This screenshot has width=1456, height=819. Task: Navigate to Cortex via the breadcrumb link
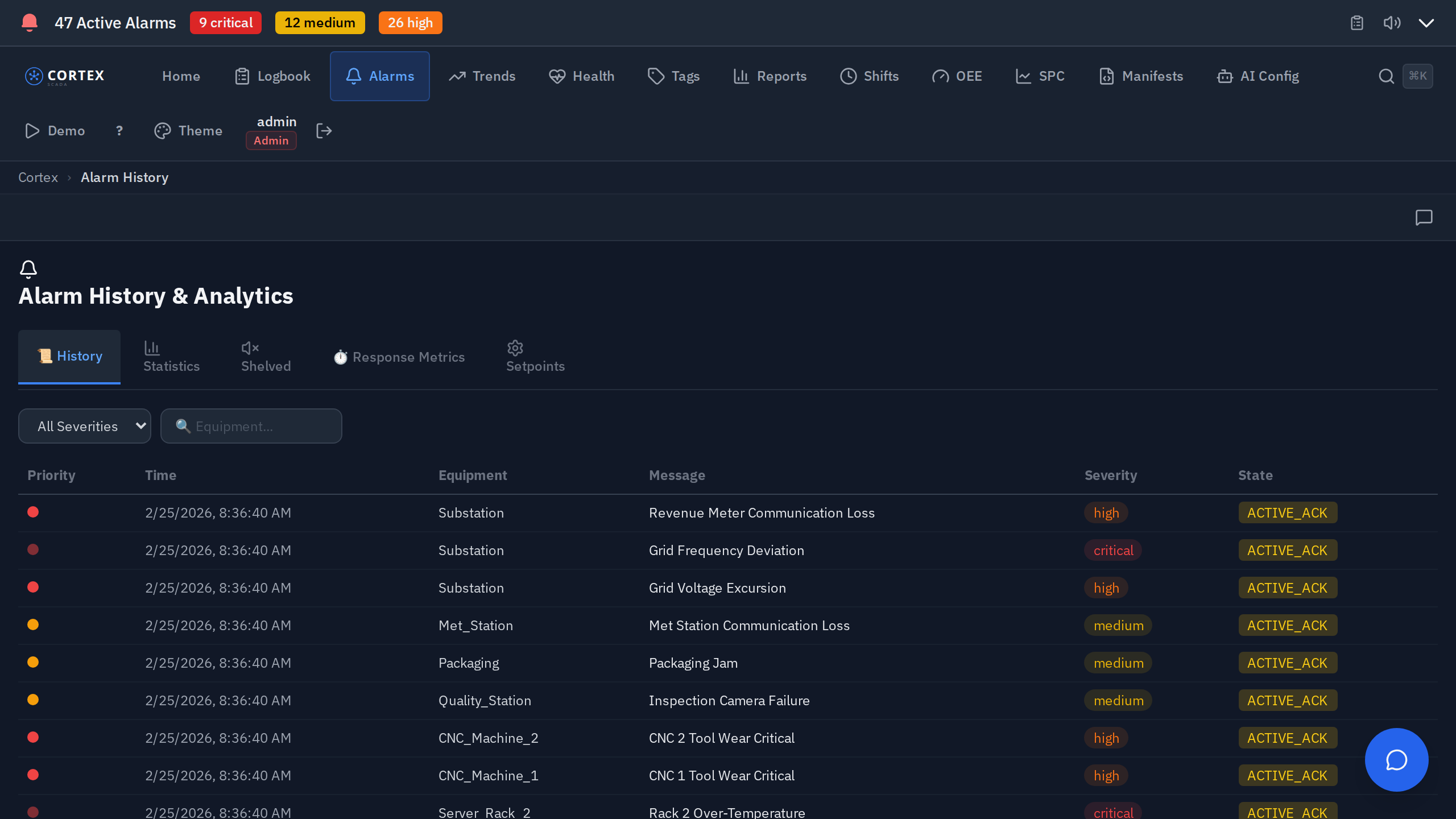(38, 177)
